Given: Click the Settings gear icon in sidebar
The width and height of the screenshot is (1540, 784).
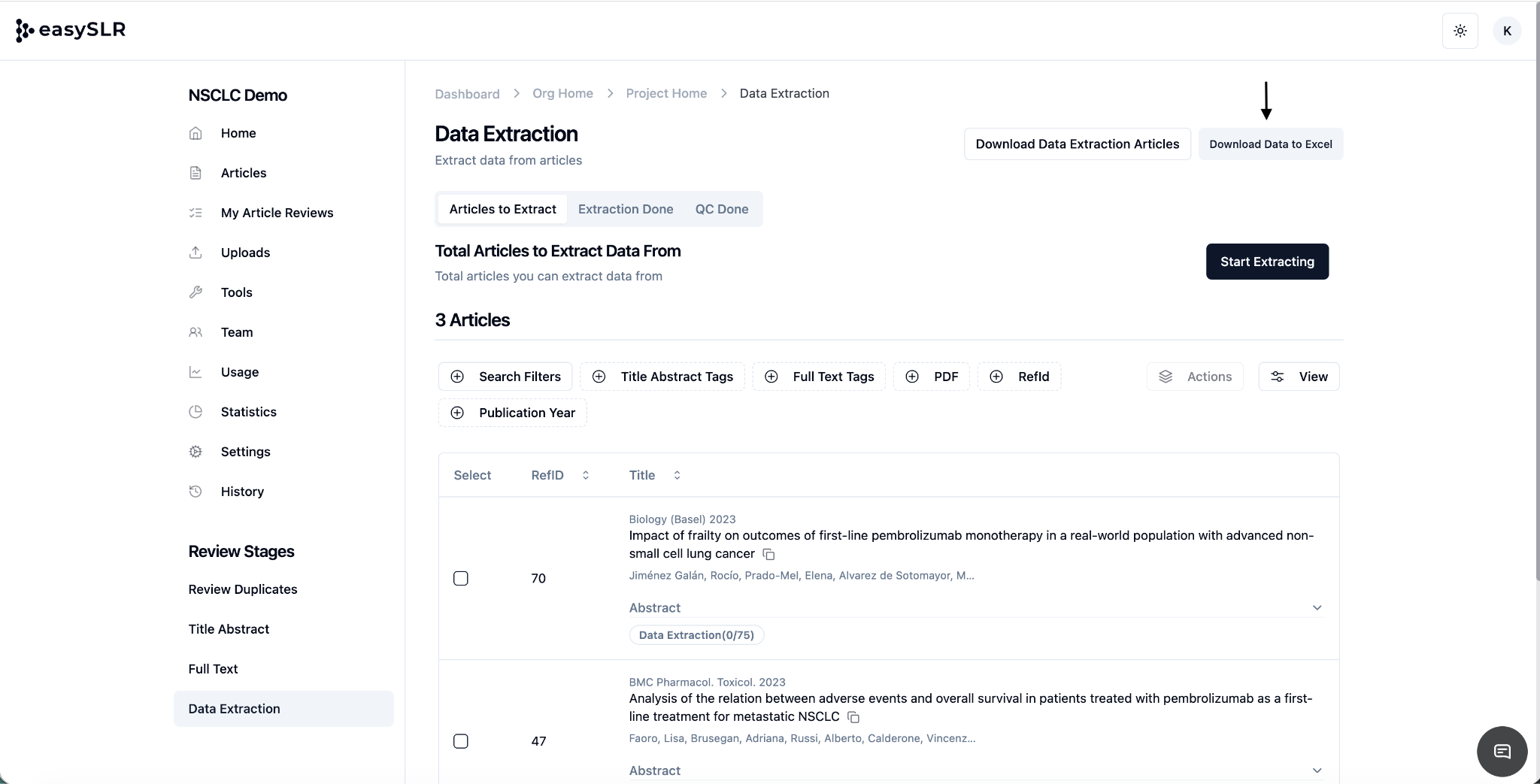Looking at the screenshot, I should 196,452.
